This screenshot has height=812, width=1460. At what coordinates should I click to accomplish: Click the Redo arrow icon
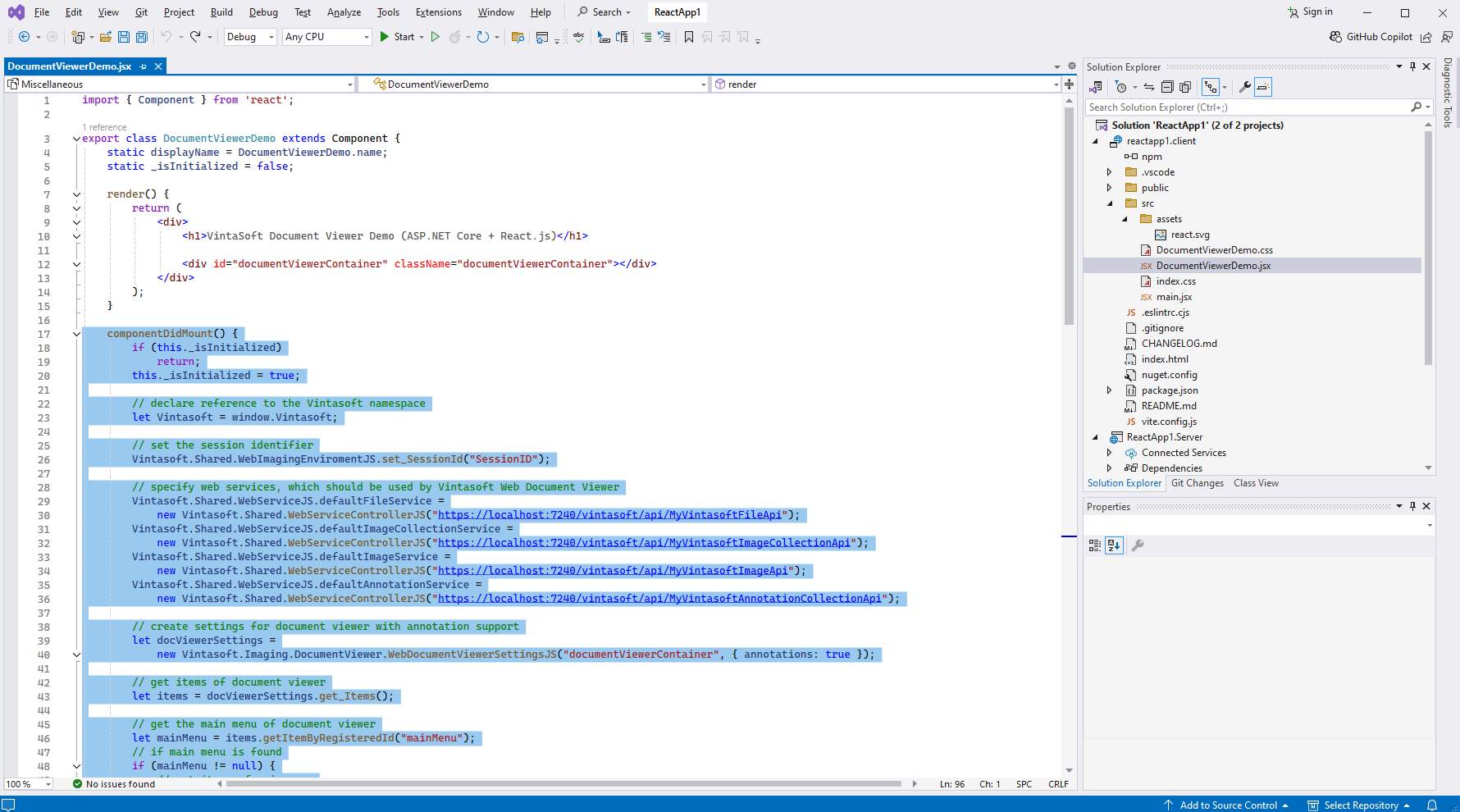pyautogui.click(x=195, y=37)
